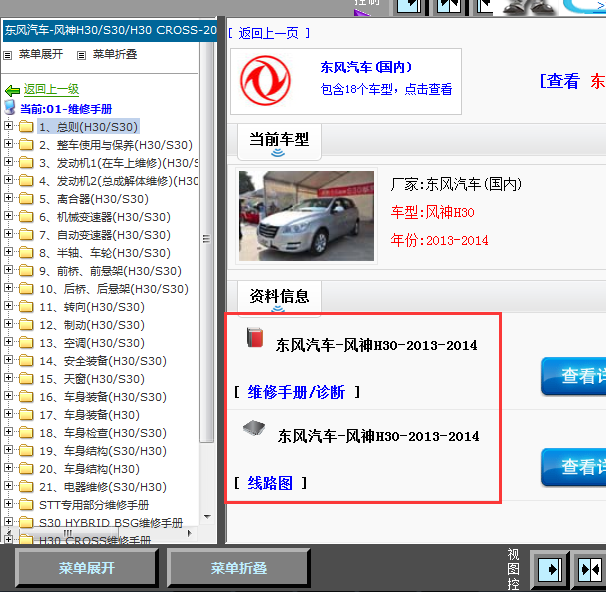
Task: Click the Dongfeng red logo
Action: click(x=265, y=81)
